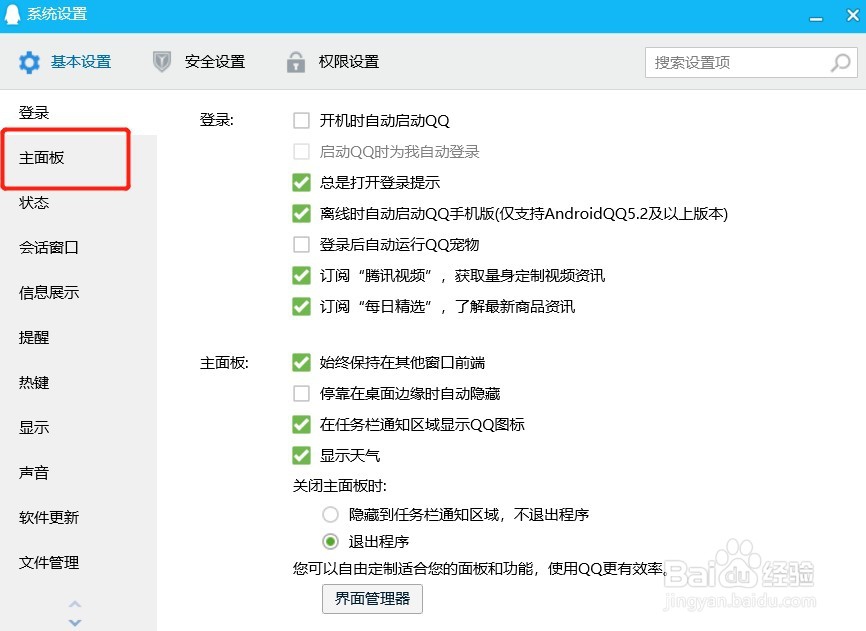866x631 pixels.
Task: Go to 热键 settings section
Action: 34,383
